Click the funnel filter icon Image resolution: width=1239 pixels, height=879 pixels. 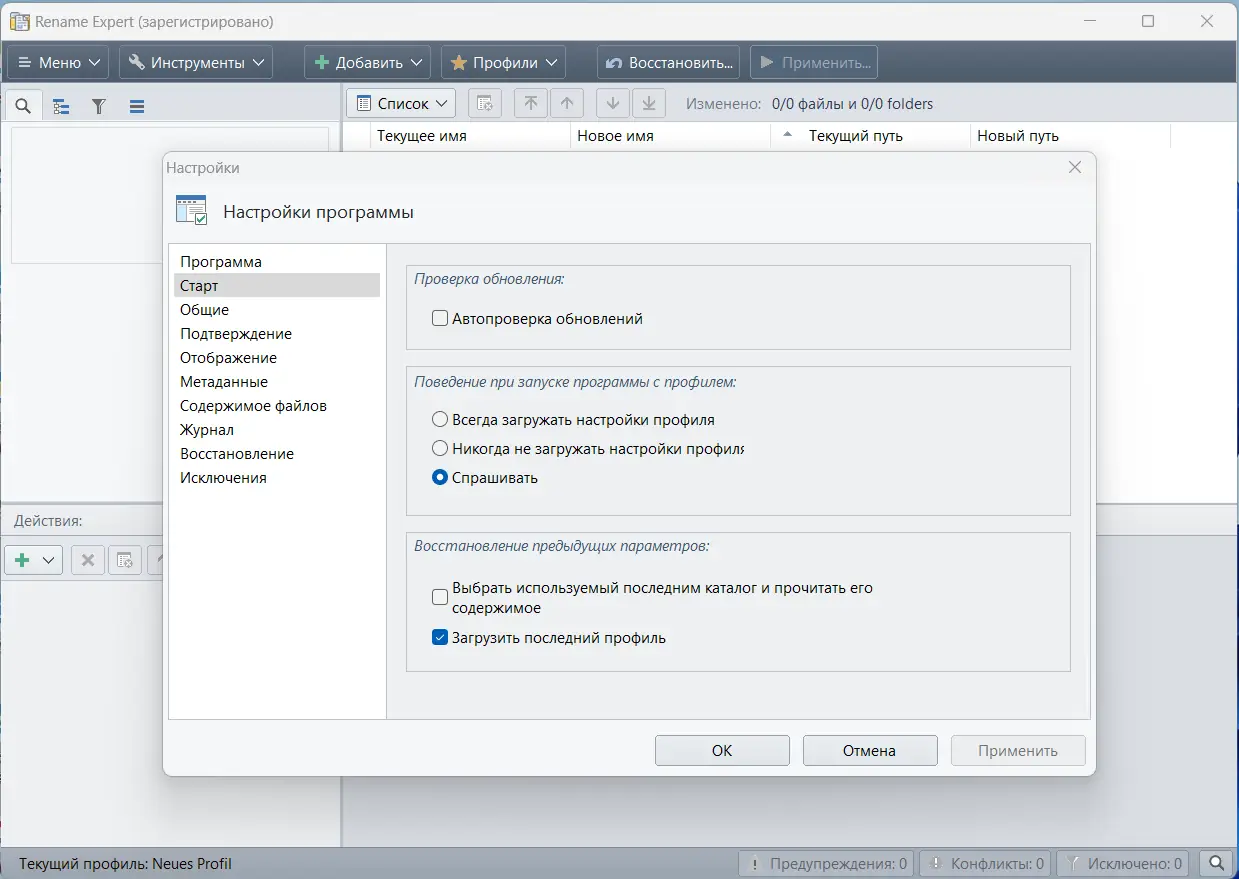pyautogui.click(x=99, y=106)
